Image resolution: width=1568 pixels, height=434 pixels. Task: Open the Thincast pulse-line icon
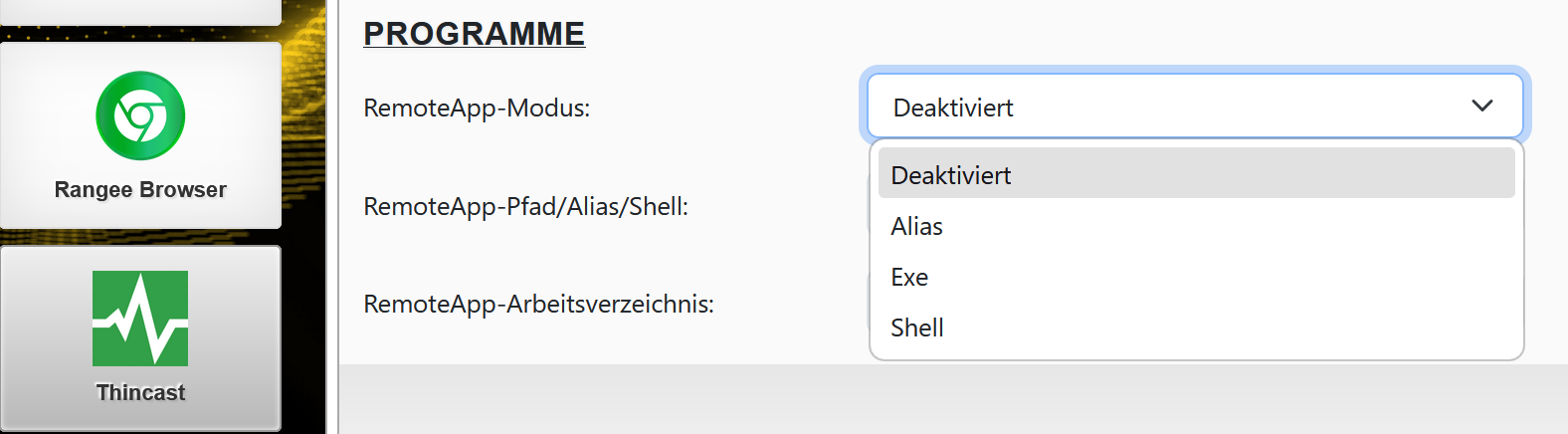click(x=140, y=319)
